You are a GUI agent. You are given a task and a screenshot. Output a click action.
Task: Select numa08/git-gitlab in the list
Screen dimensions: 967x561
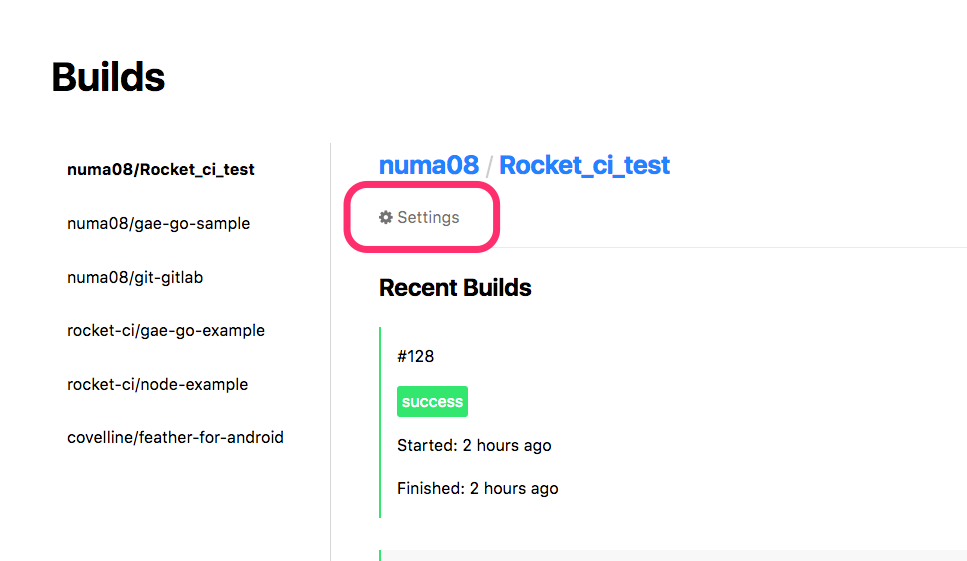135,277
